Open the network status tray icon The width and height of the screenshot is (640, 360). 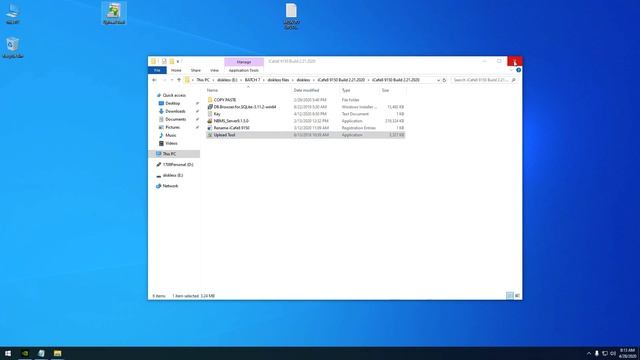(605, 353)
